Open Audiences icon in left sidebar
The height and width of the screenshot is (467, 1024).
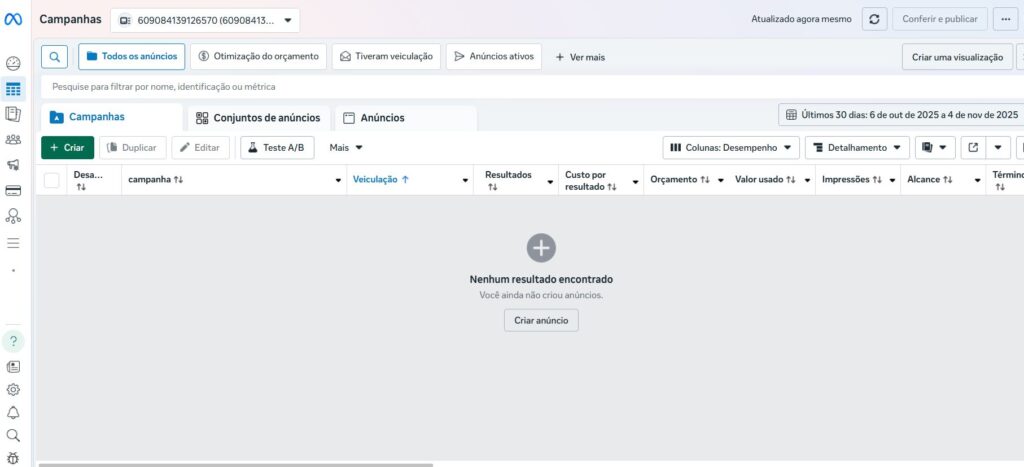(x=13, y=140)
